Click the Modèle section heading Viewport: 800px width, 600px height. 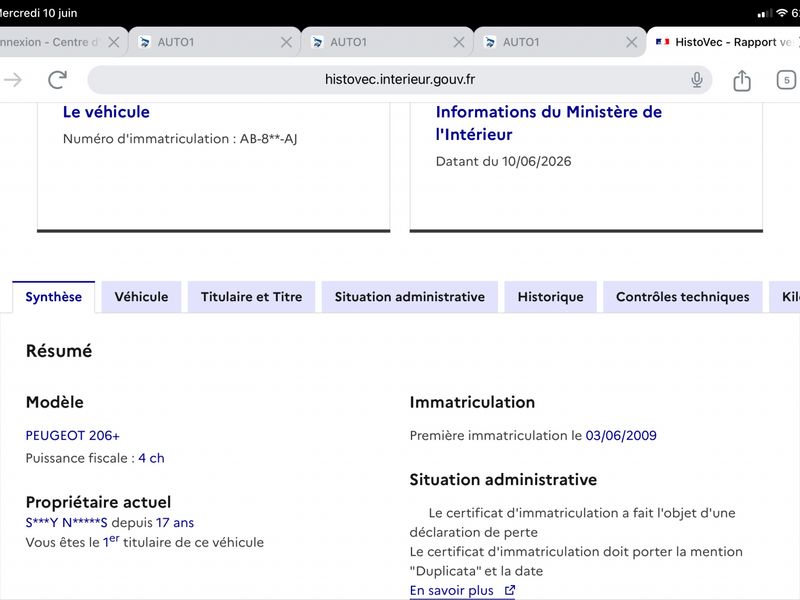coord(54,402)
